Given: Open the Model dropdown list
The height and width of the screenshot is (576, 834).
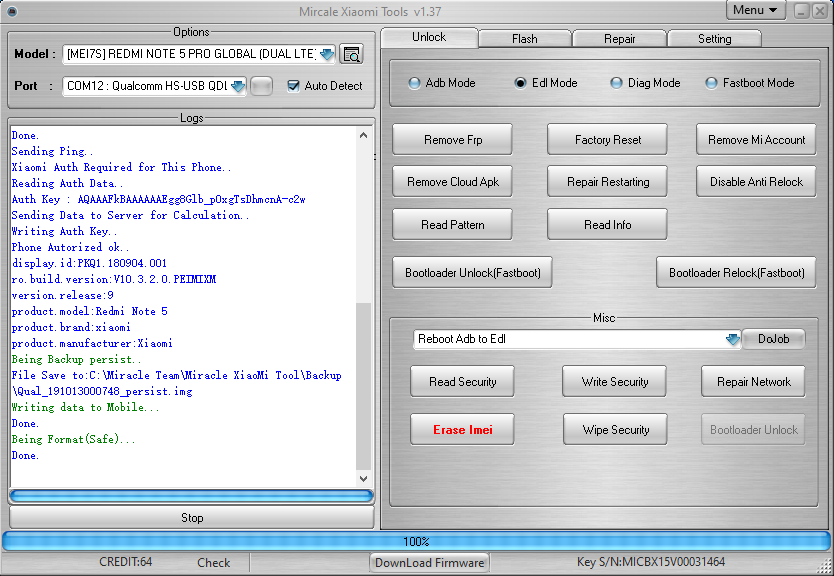Looking at the screenshot, I should pos(327,54).
